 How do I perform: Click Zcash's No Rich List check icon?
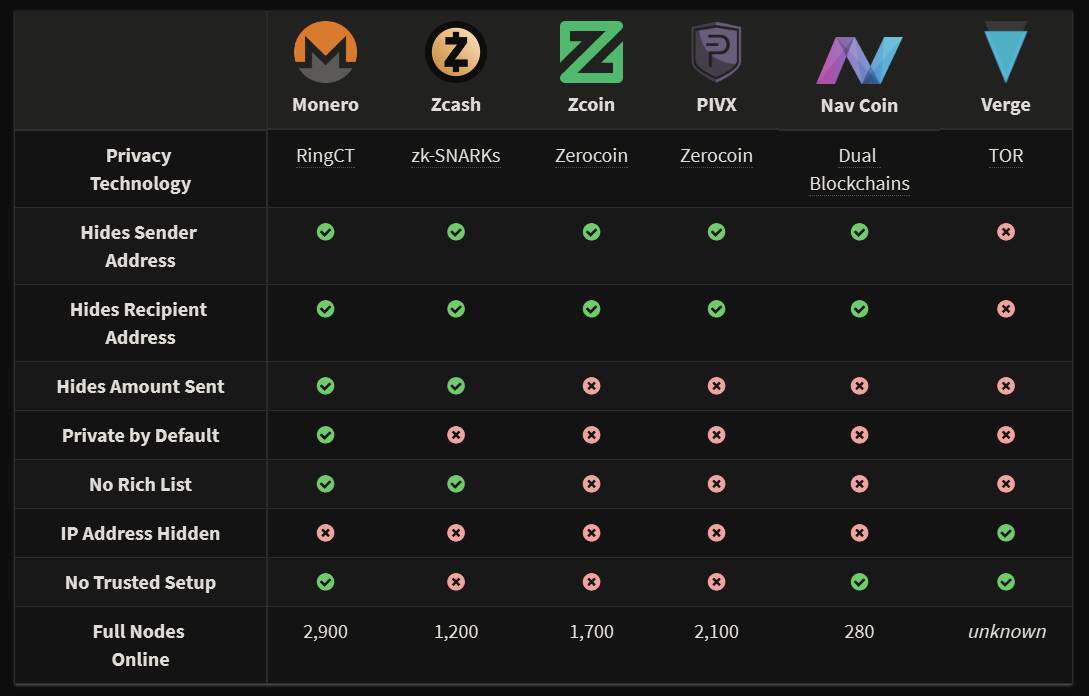point(456,484)
